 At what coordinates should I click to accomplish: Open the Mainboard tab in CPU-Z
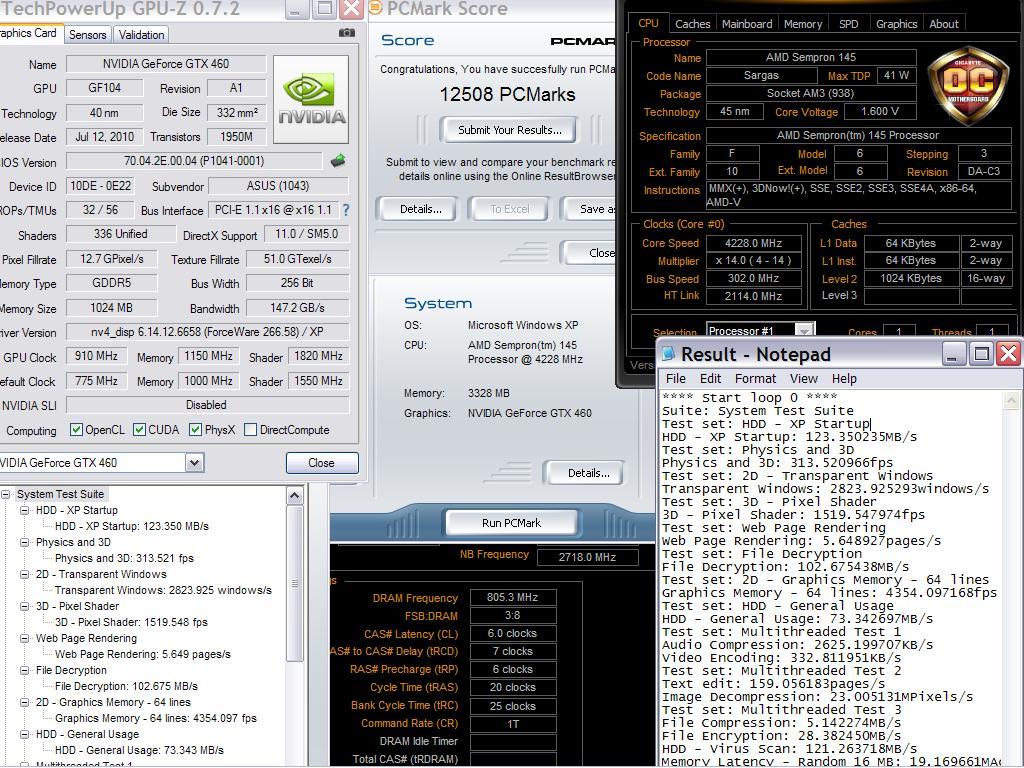pos(747,24)
